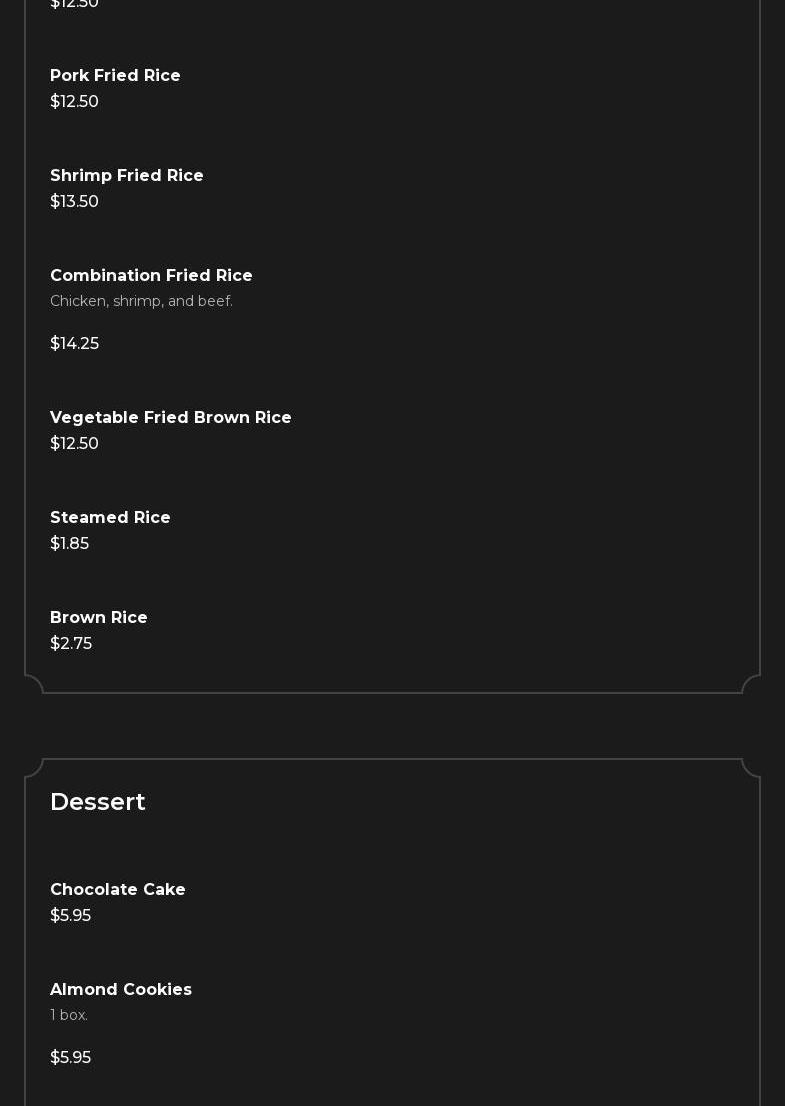Select the Pork Fried Rice item
The height and width of the screenshot is (1106, 785).
coord(115,76)
